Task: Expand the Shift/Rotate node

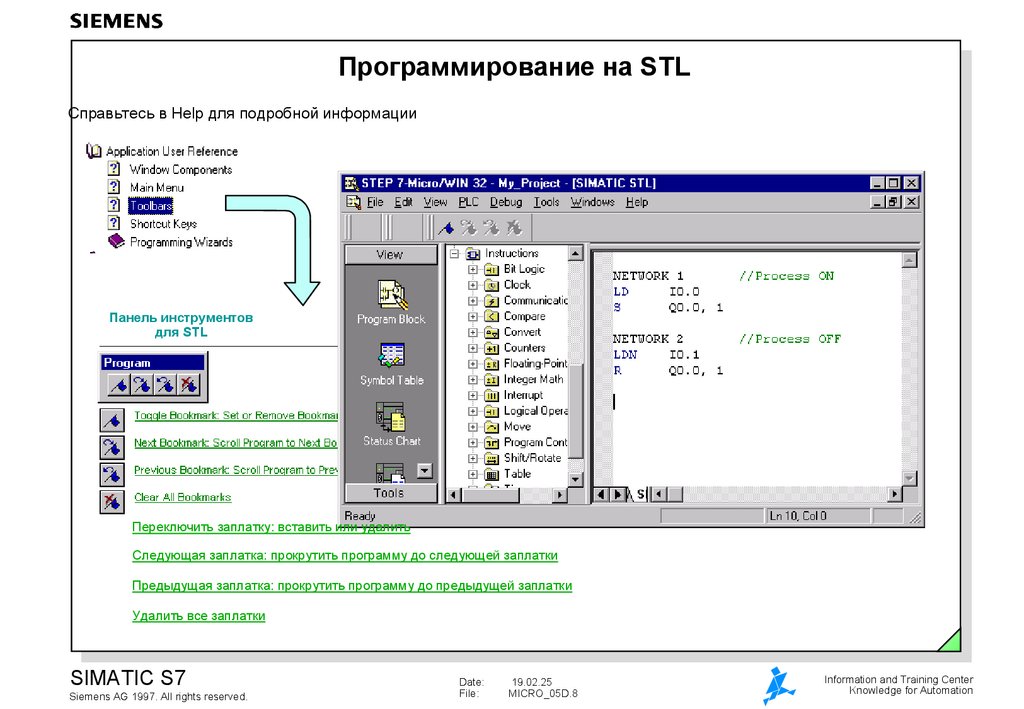Action: [473, 458]
